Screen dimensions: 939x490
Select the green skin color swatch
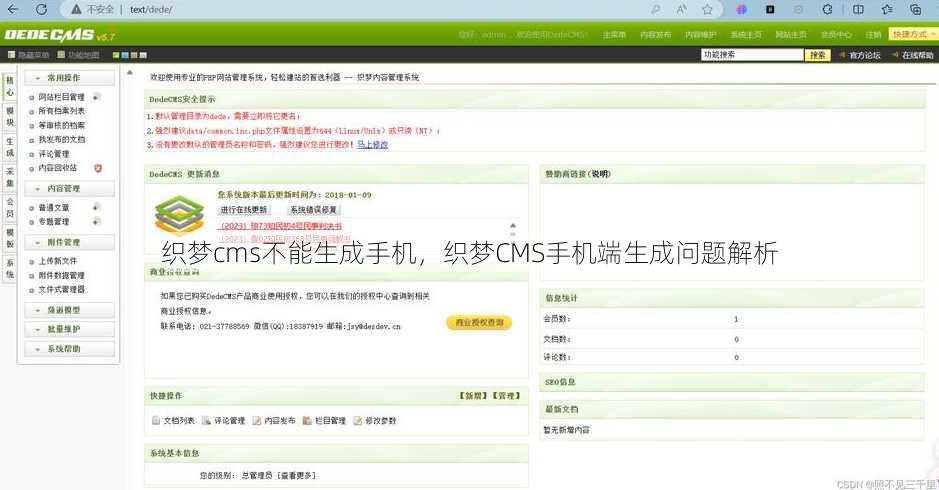coord(116,55)
